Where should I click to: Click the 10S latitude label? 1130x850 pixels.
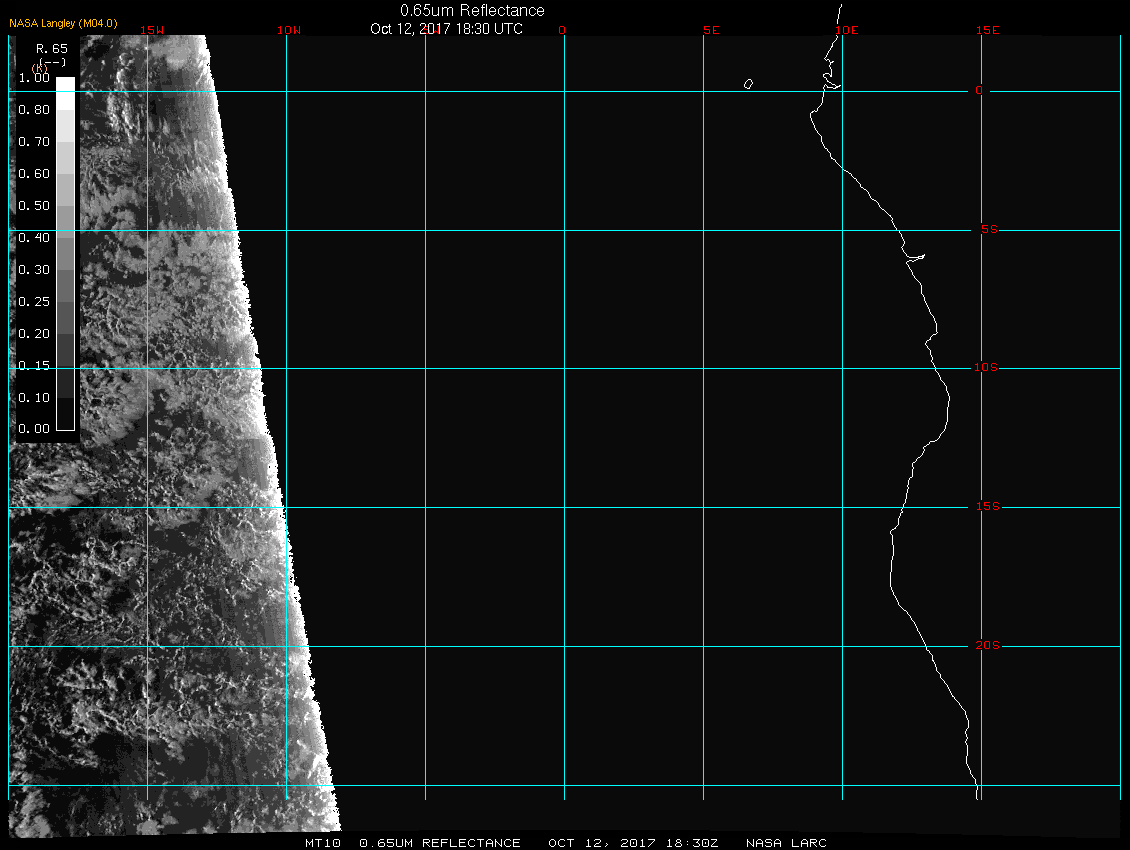(x=986, y=368)
